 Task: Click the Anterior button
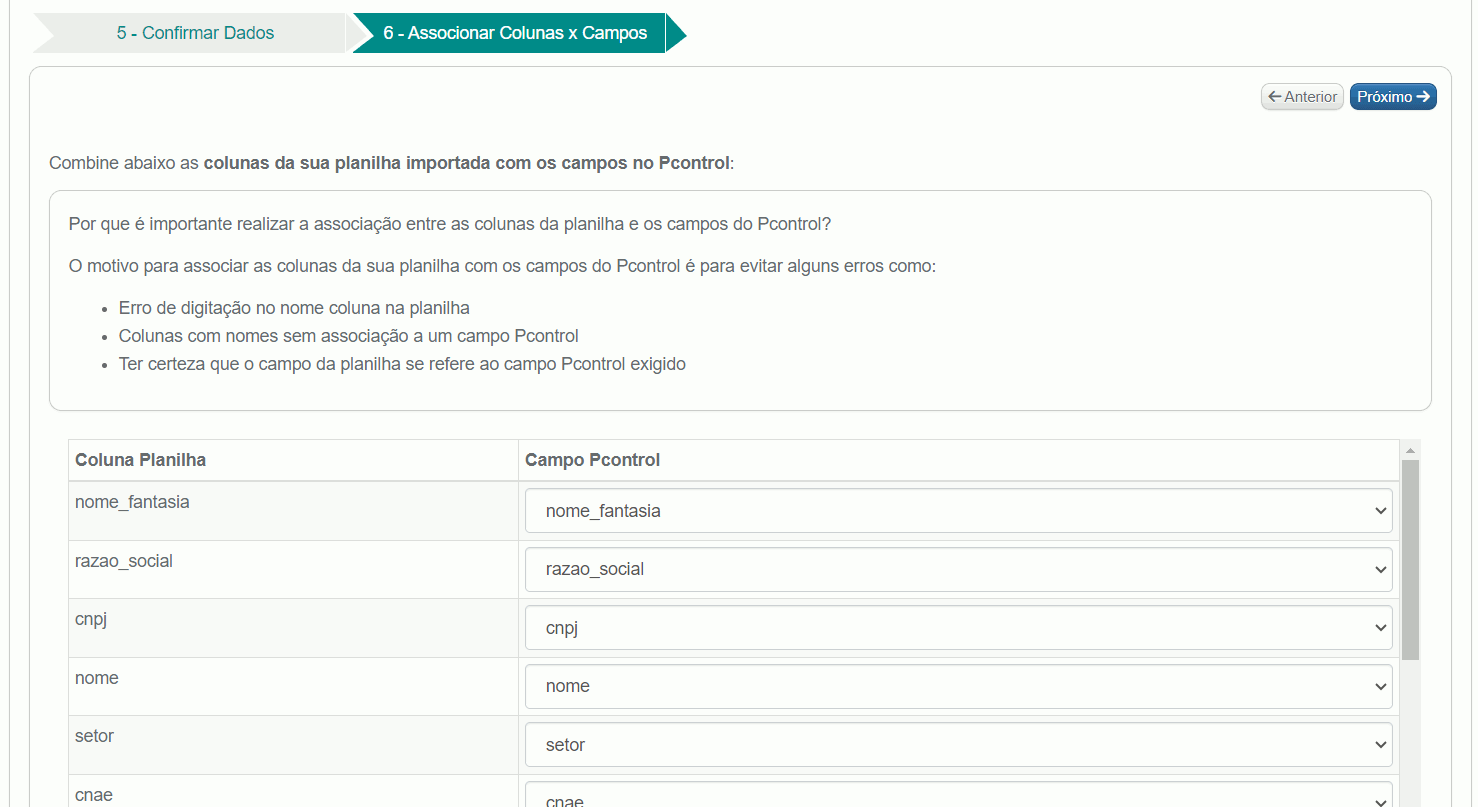pos(1302,97)
